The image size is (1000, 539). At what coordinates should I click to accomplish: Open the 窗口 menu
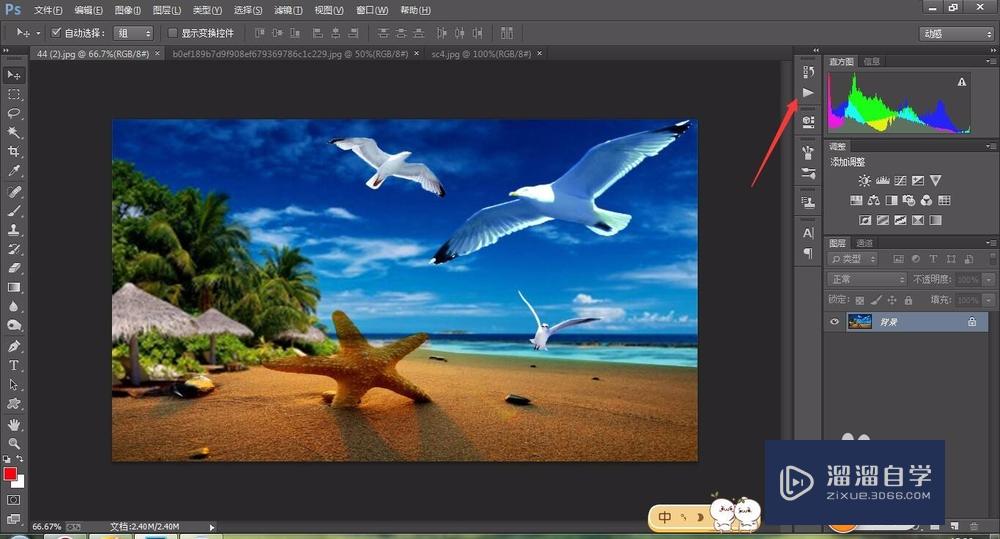click(372, 10)
